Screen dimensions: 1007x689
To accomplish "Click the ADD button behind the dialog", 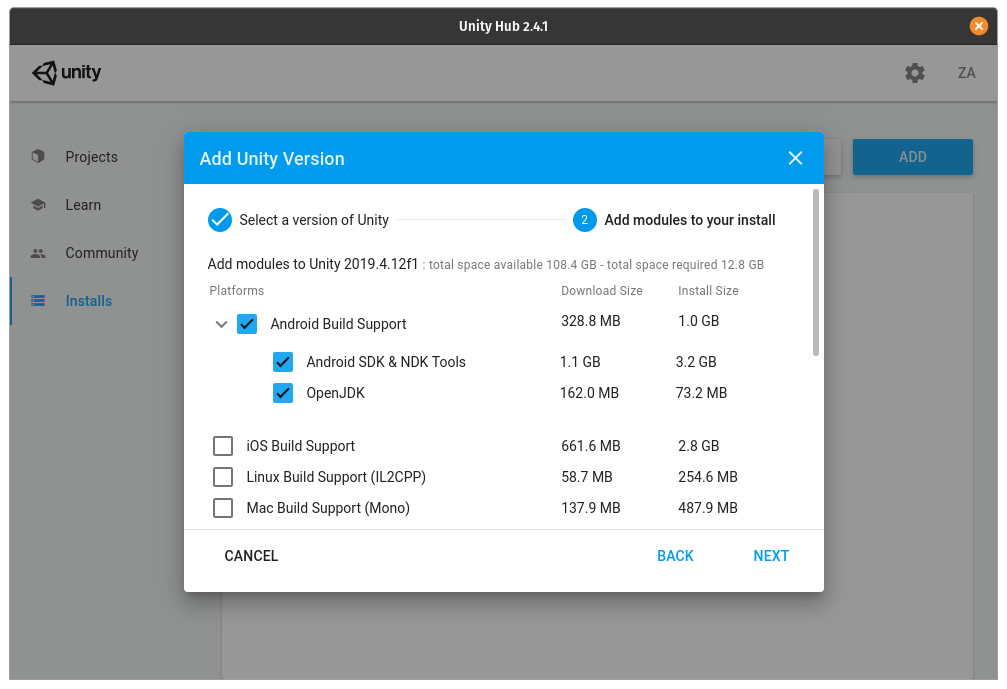I will (x=913, y=157).
